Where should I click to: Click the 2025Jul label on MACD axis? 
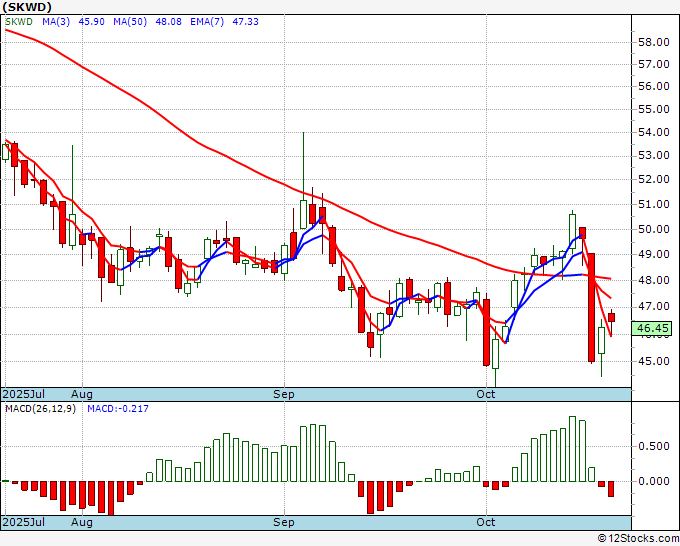tap(24, 522)
